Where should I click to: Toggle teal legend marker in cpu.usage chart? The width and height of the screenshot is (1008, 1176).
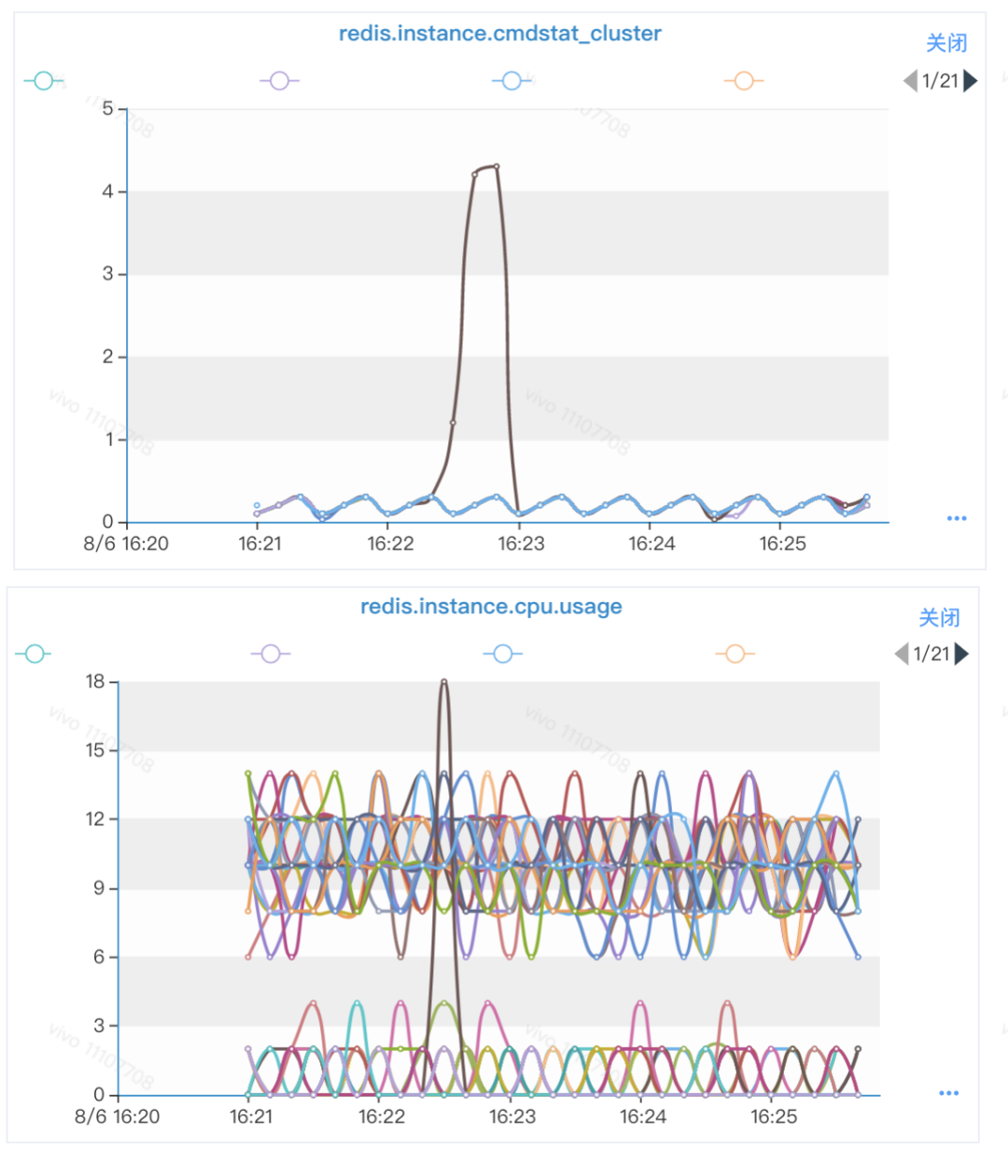click(x=35, y=654)
